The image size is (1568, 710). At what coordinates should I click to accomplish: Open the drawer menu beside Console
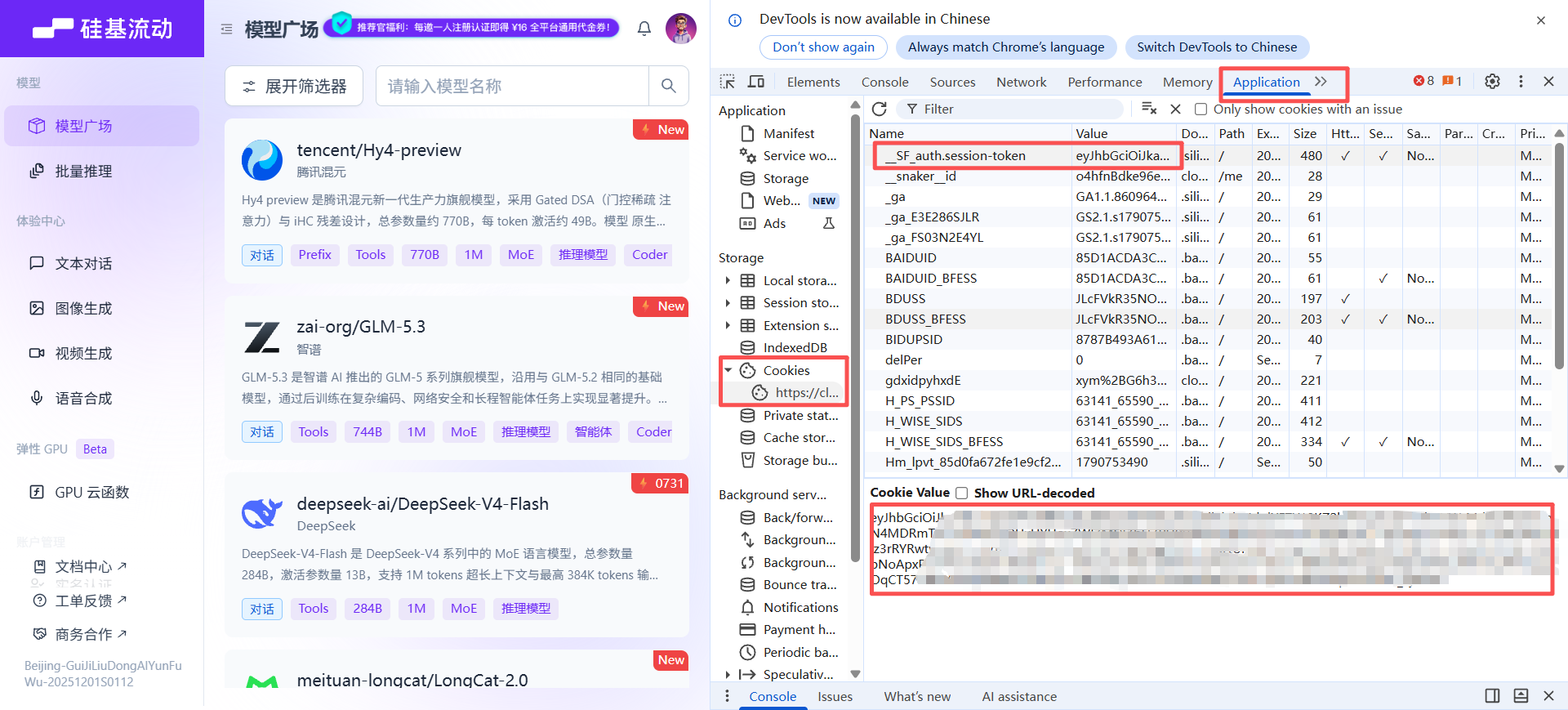click(727, 696)
